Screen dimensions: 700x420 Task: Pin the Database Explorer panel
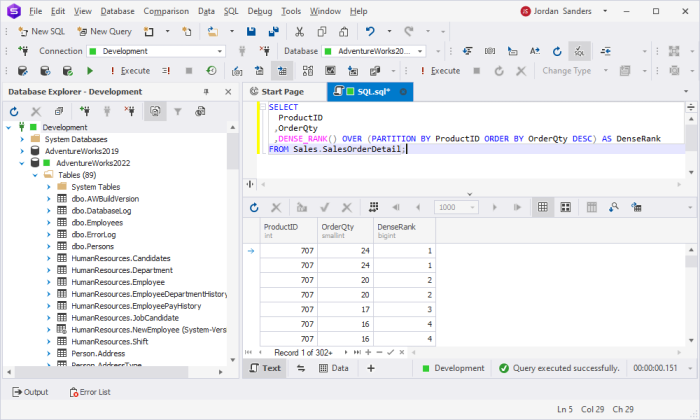[x=206, y=91]
